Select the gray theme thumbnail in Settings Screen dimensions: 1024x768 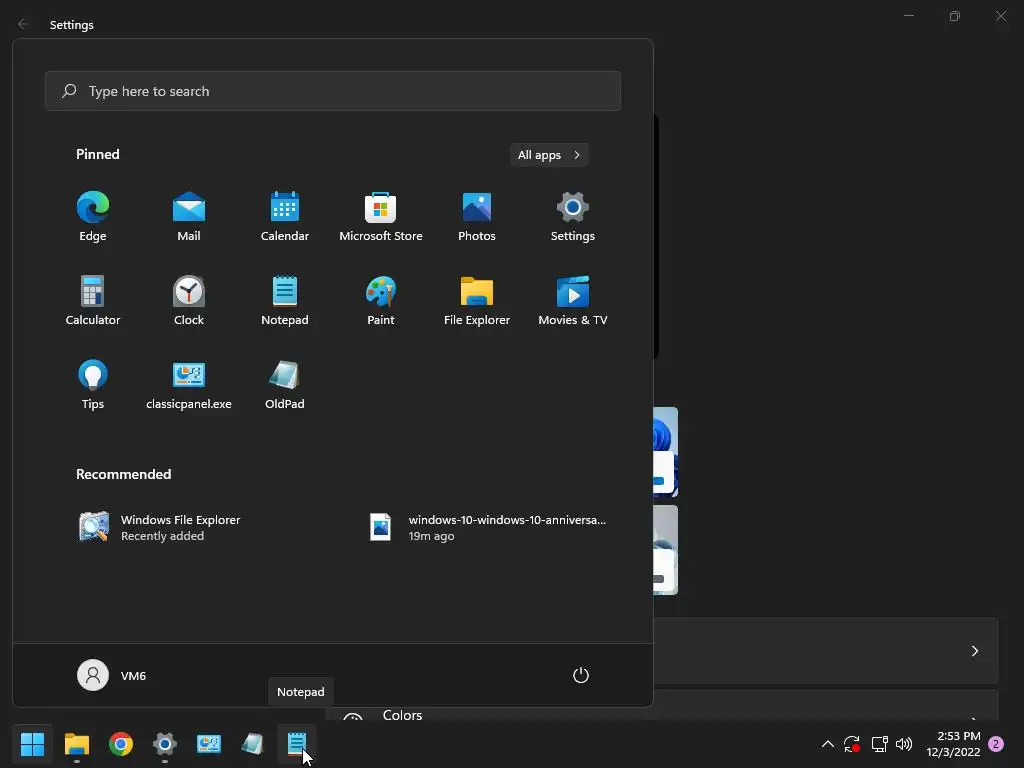point(665,550)
